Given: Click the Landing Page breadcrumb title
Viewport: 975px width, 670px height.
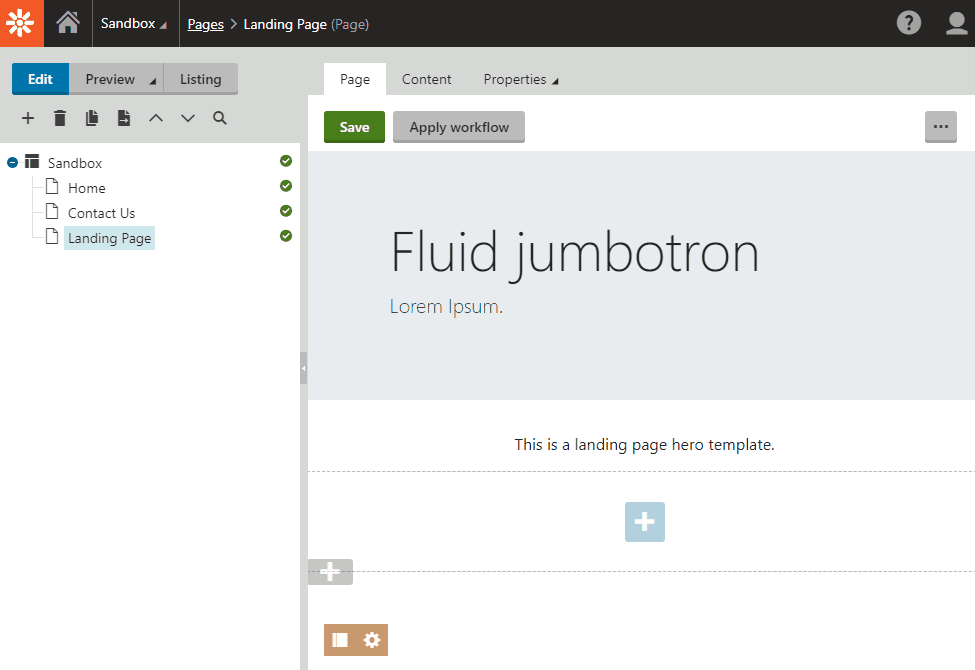Looking at the screenshot, I should tap(285, 24).
